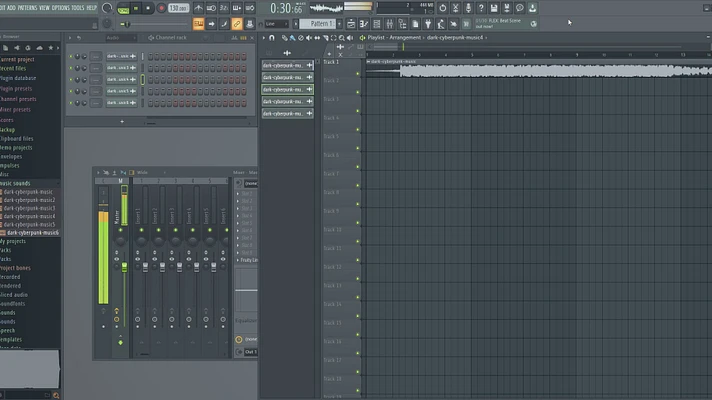Open the VIEW menu
Viewport: 712px width, 400px height.
coord(44,8)
